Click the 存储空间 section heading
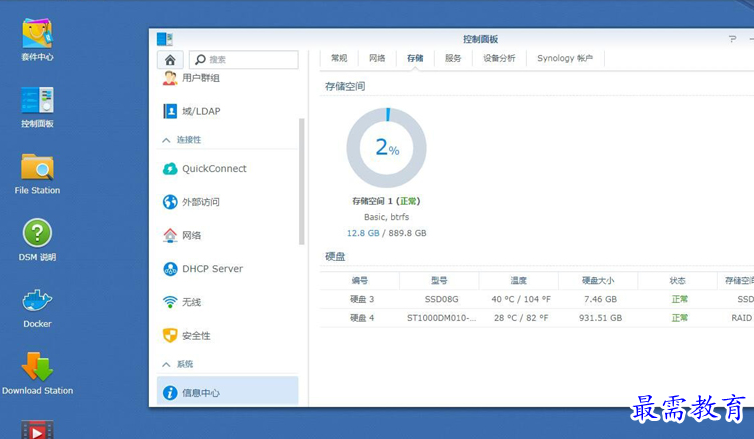 [x=345, y=87]
